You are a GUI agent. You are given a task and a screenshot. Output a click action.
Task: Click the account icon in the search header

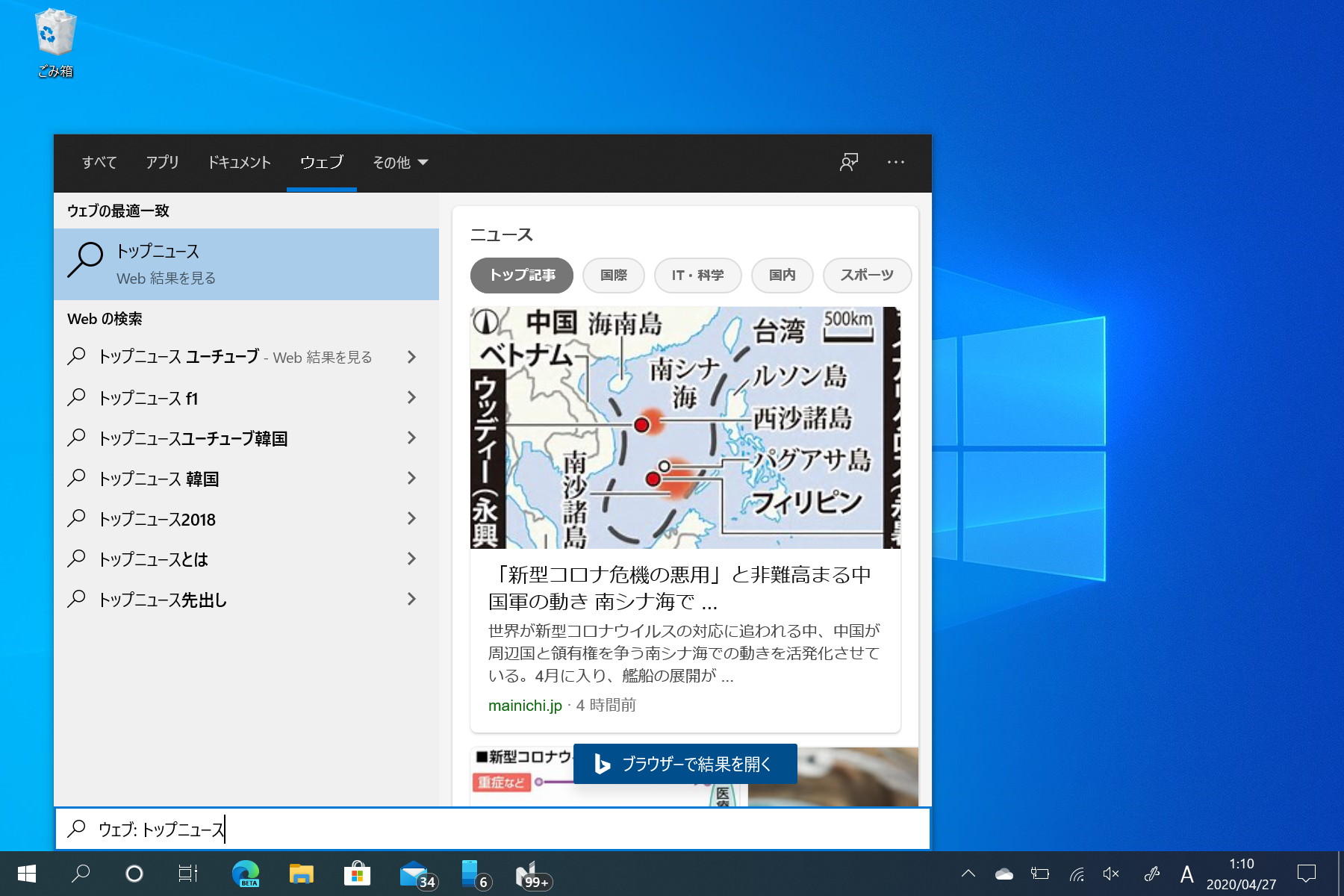848,163
